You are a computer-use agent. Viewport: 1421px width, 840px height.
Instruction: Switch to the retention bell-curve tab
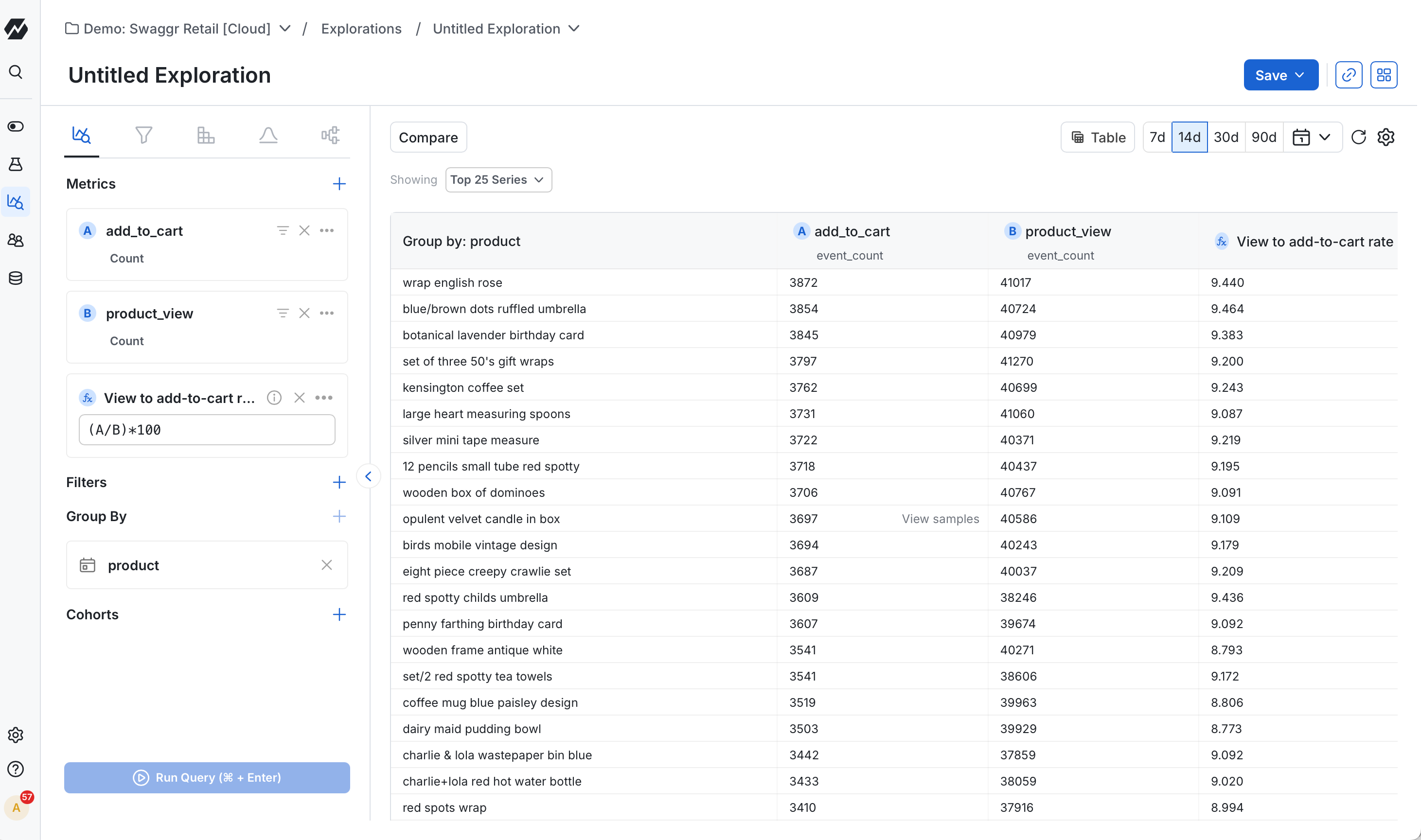point(268,135)
